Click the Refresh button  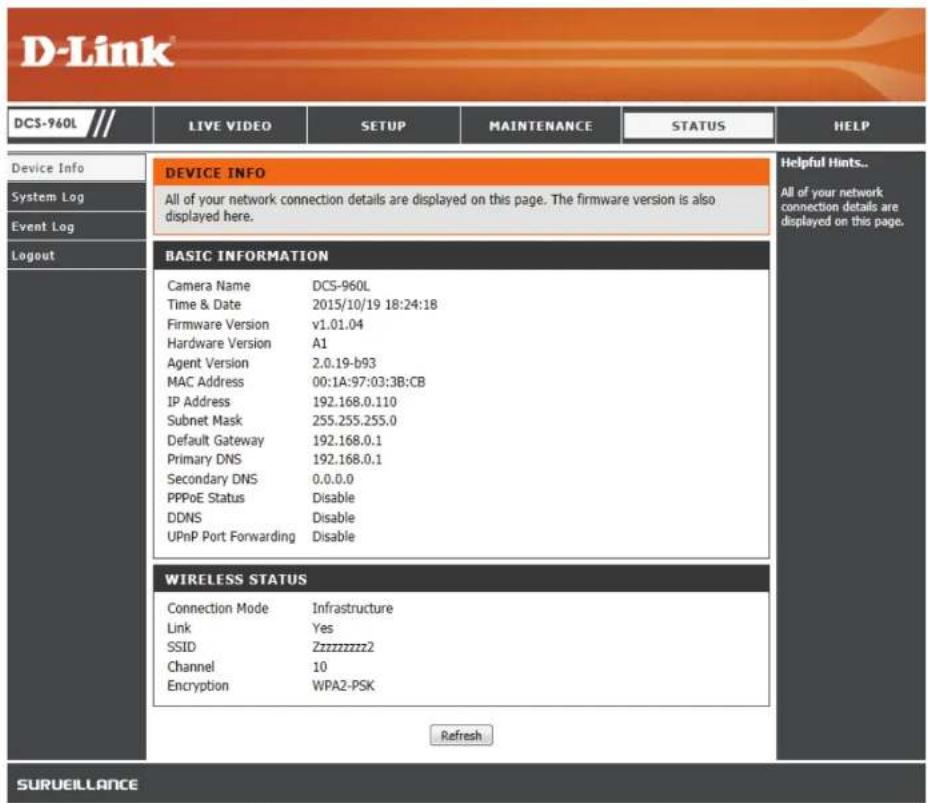[x=461, y=736]
